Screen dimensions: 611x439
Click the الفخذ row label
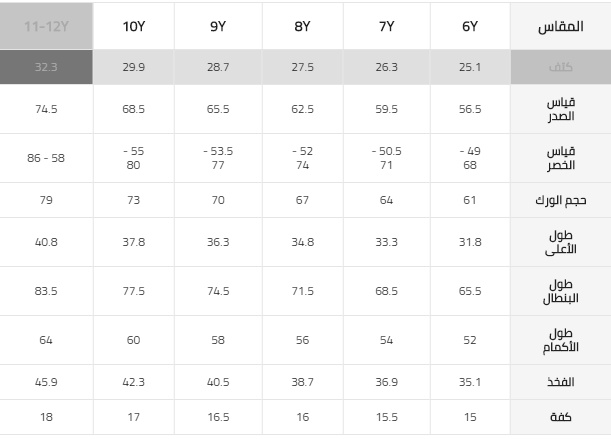coord(561,382)
